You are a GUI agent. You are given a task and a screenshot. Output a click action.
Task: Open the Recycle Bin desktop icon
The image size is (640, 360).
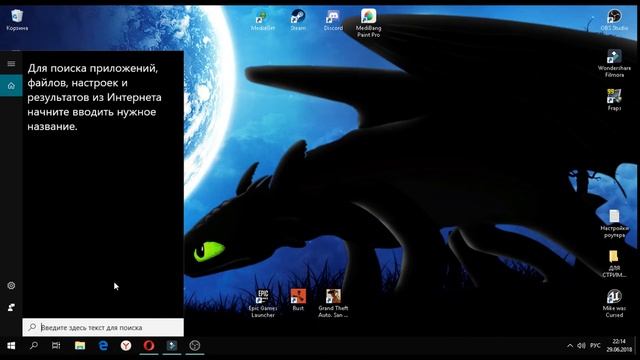pyautogui.click(x=17, y=20)
